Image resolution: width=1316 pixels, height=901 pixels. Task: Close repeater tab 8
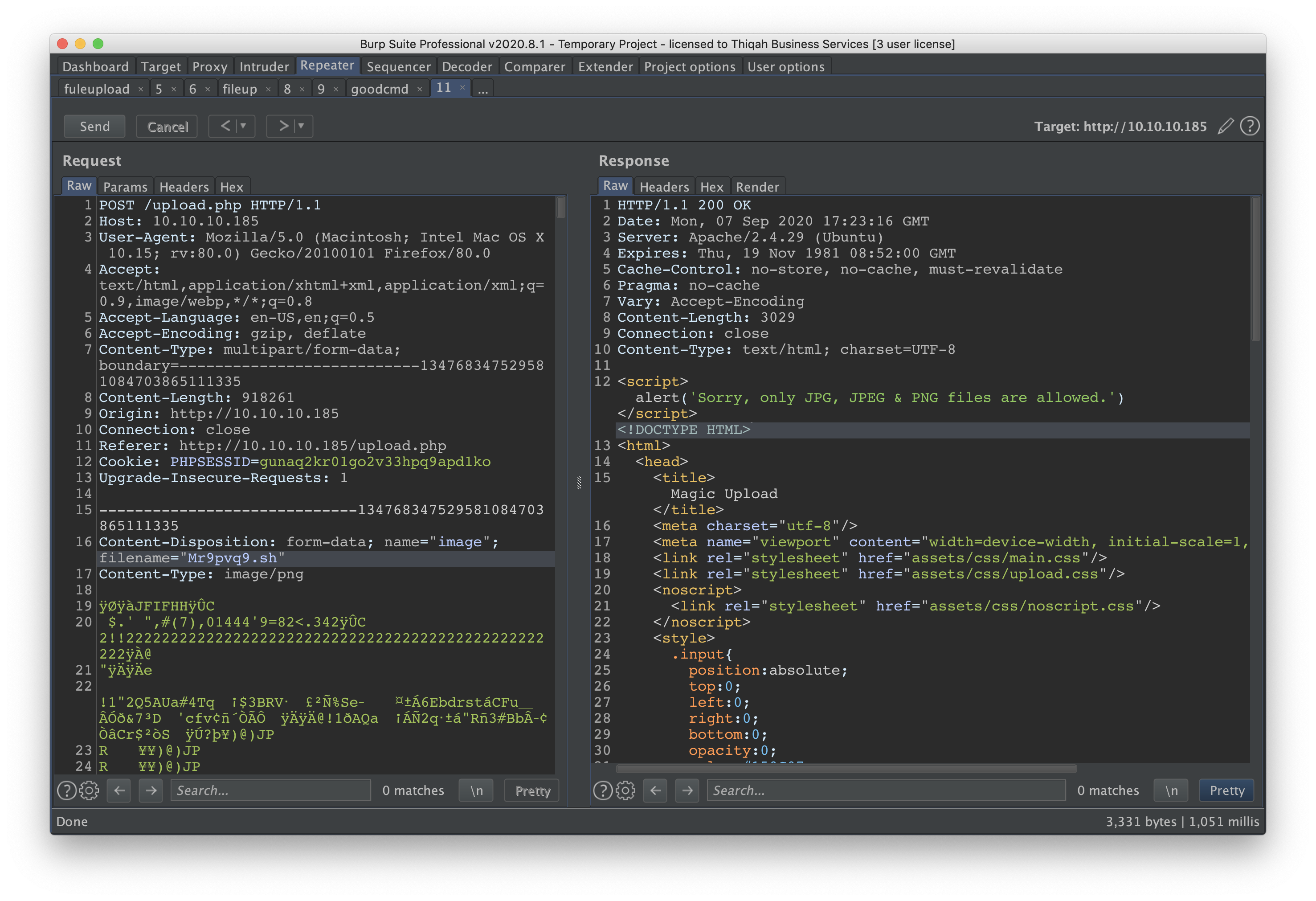(302, 90)
